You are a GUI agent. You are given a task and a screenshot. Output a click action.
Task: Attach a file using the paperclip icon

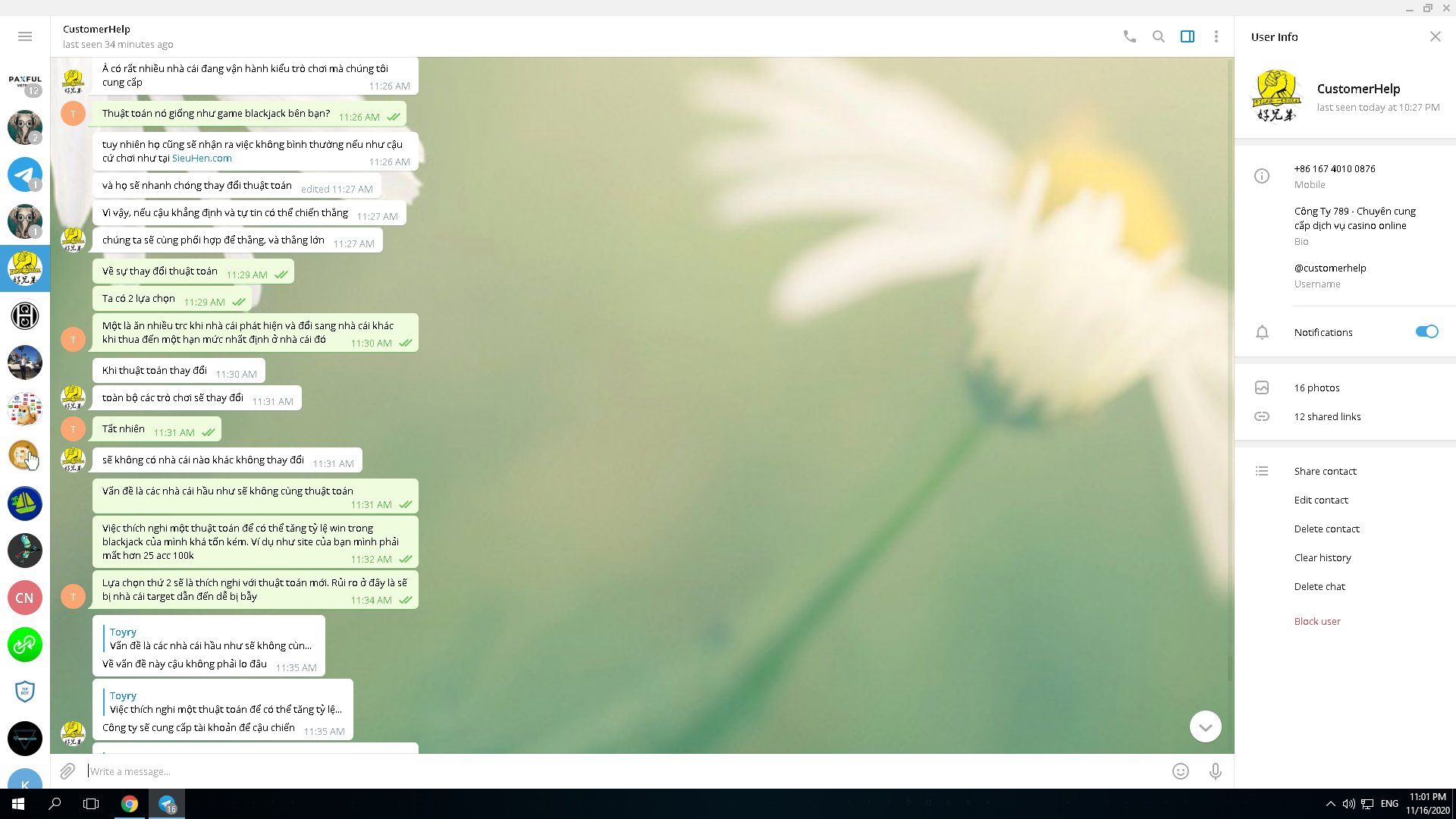tap(67, 771)
